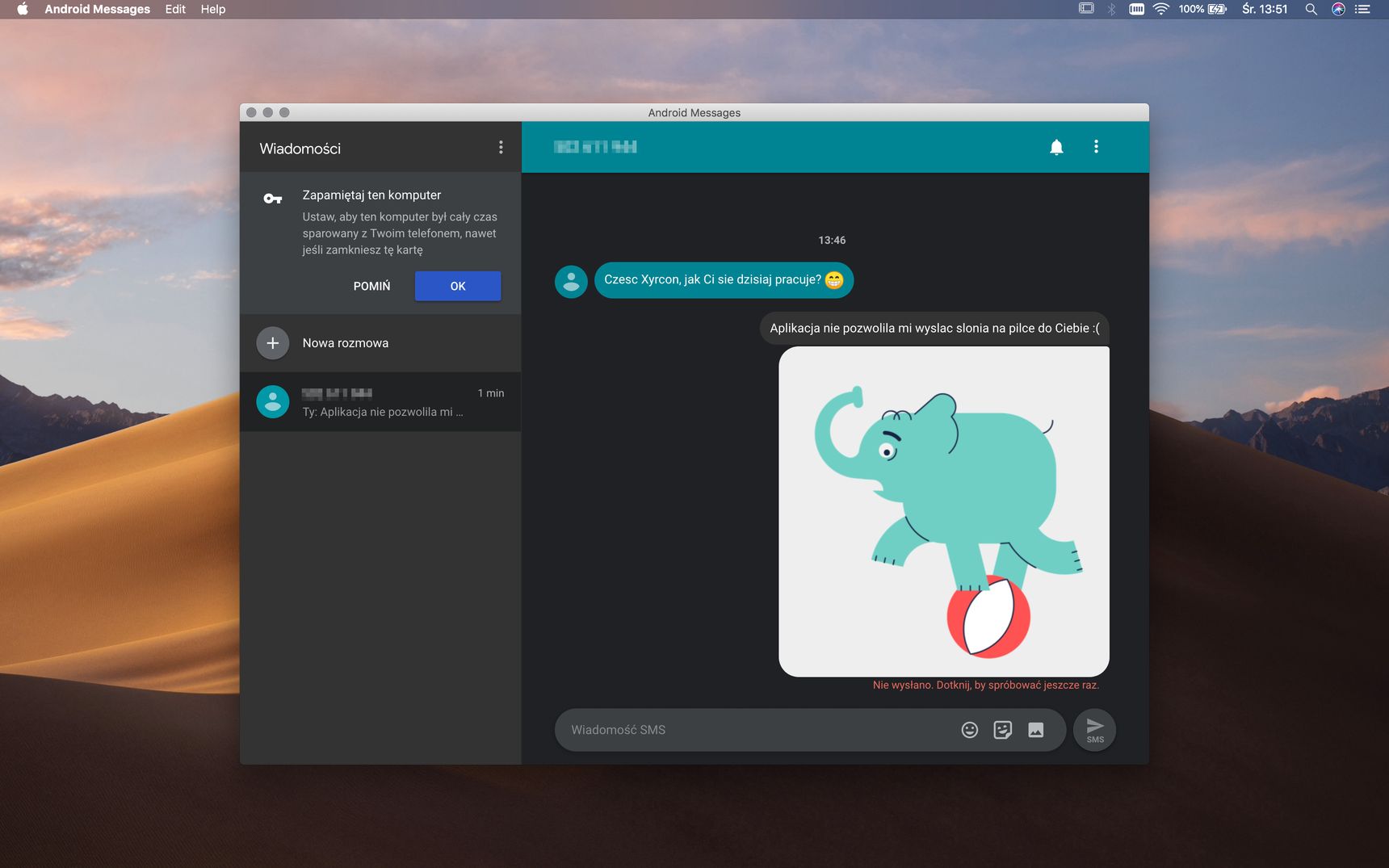Send the message with SMS send button
This screenshot has width=1389, height=868.
pos(1095,730)
